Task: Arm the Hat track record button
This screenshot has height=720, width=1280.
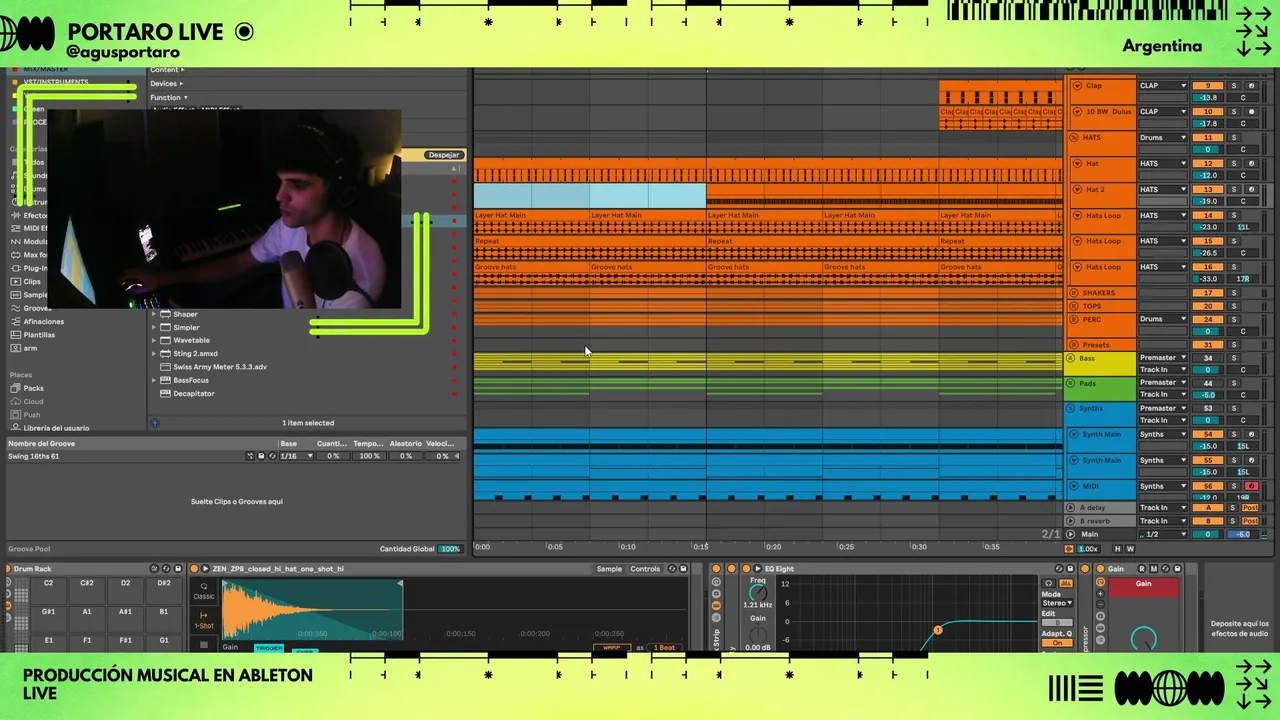Action: pyautogui.click(x=1251, y=163)
